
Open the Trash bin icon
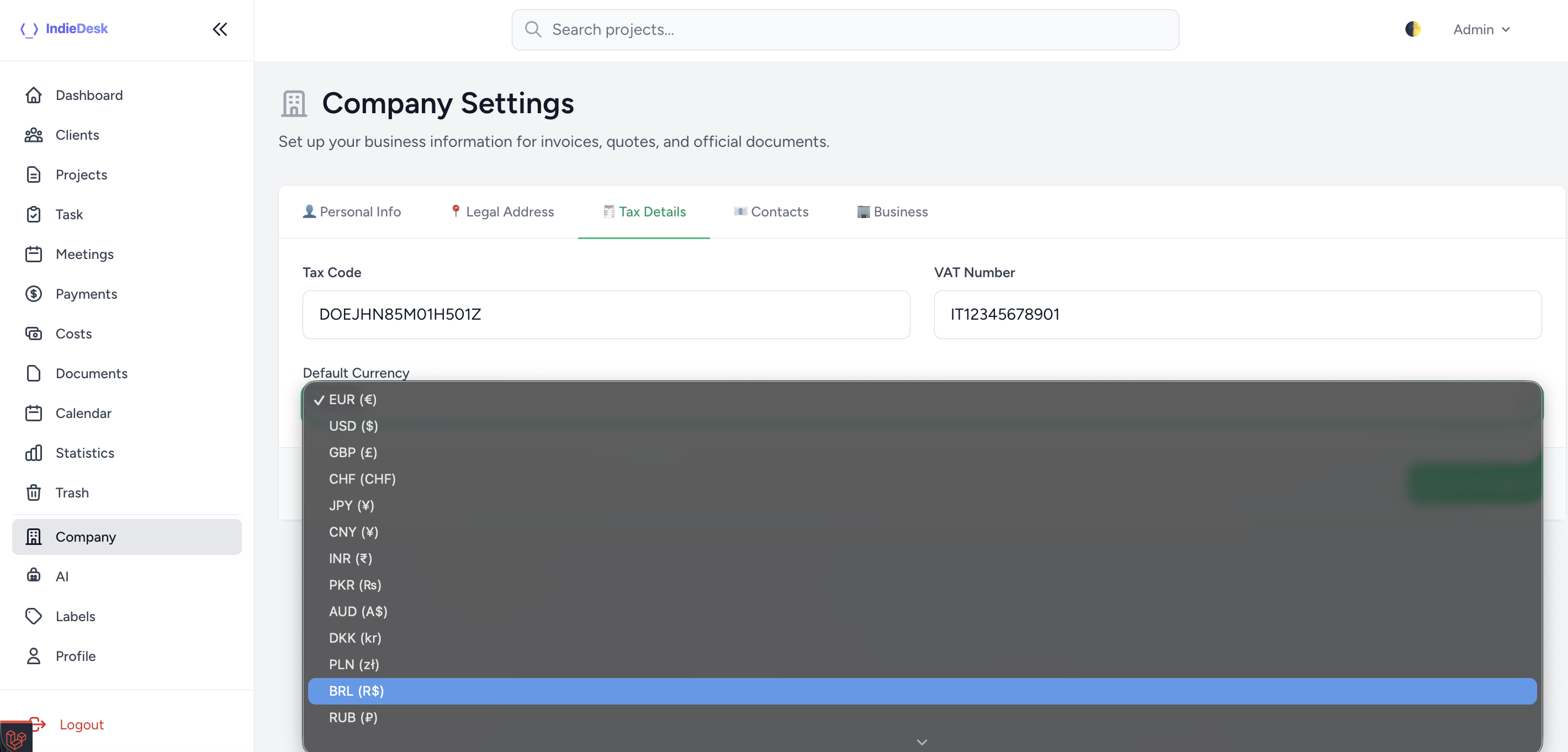coord(34,492)
